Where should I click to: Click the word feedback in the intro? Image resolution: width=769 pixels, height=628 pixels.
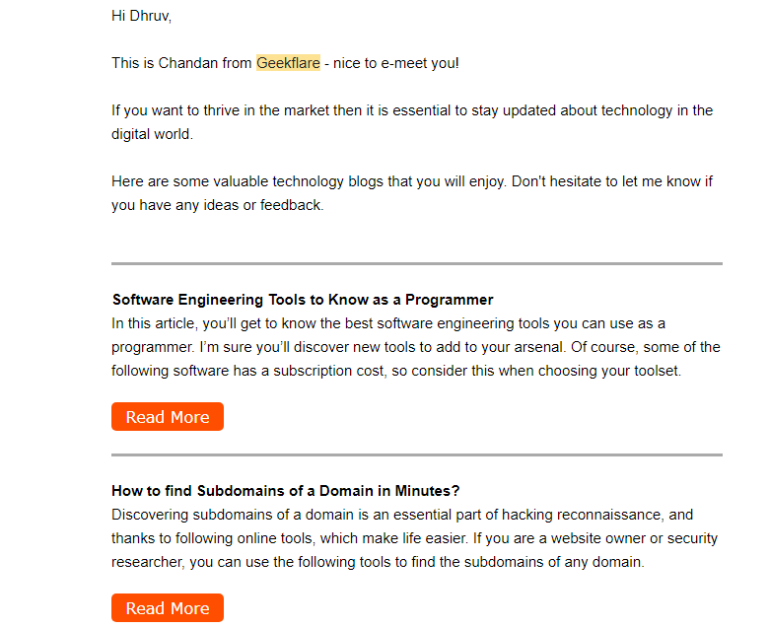[x=291, y=205]
